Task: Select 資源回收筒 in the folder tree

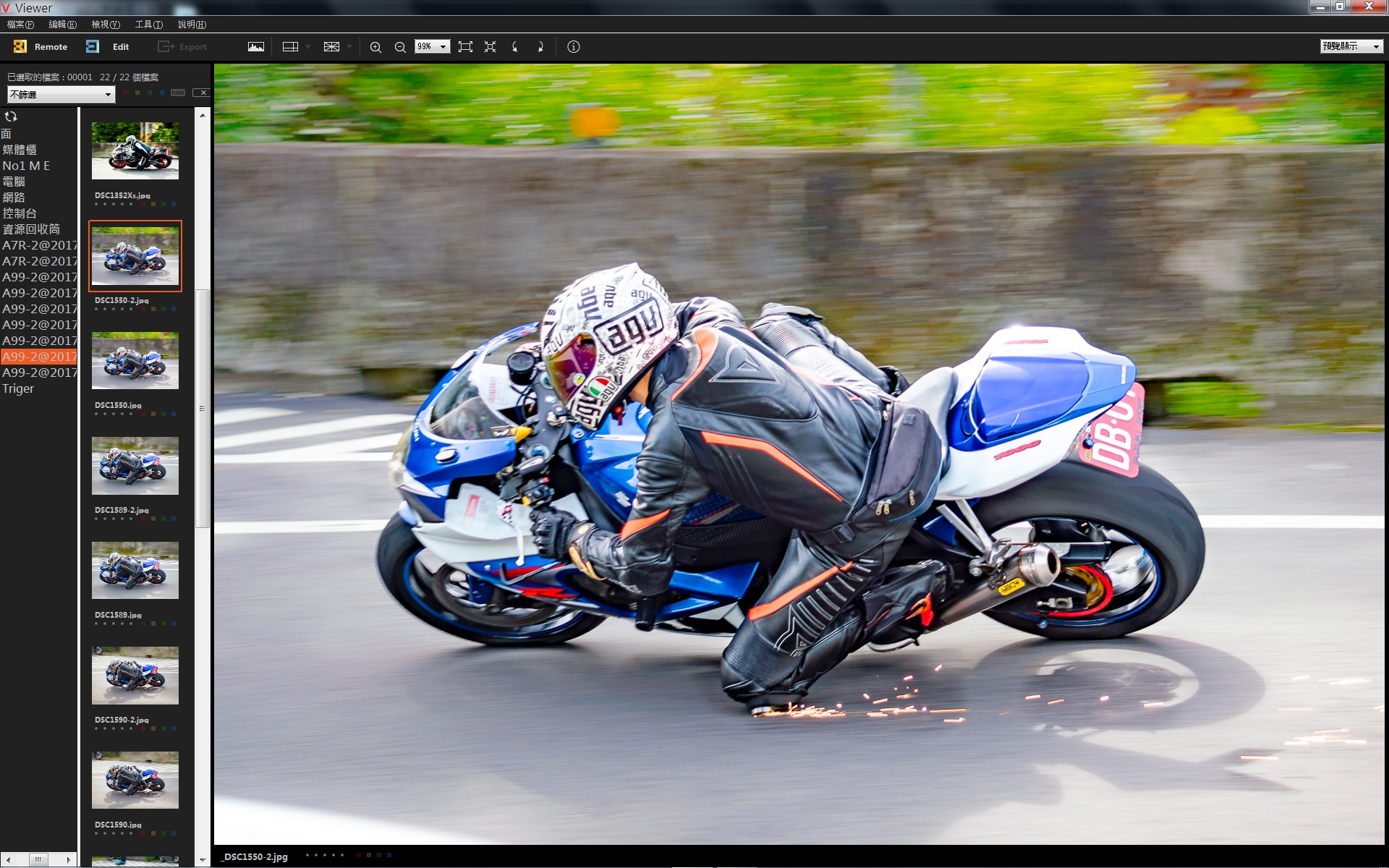Action: [31, 229]
